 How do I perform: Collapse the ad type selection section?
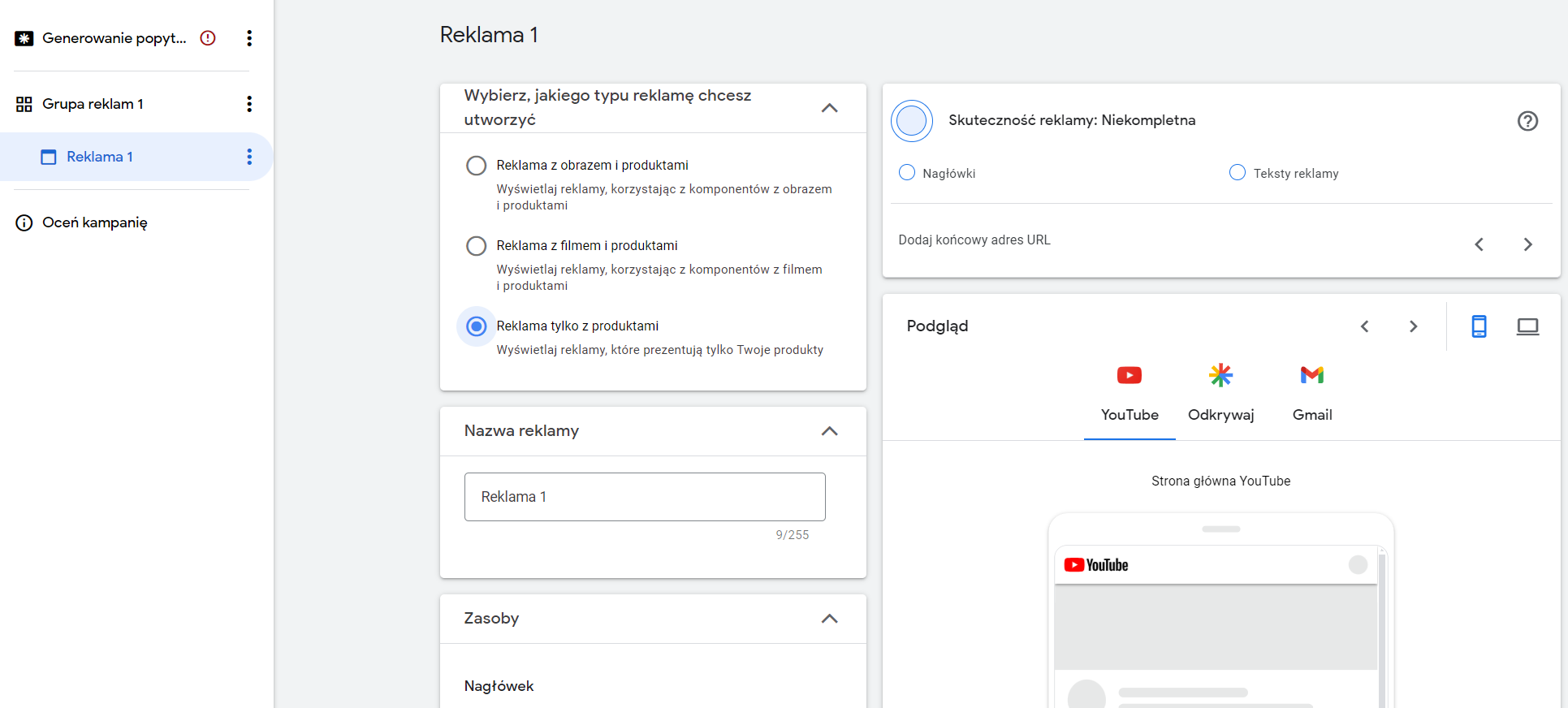pyautogui.click(x=829, y=108)
